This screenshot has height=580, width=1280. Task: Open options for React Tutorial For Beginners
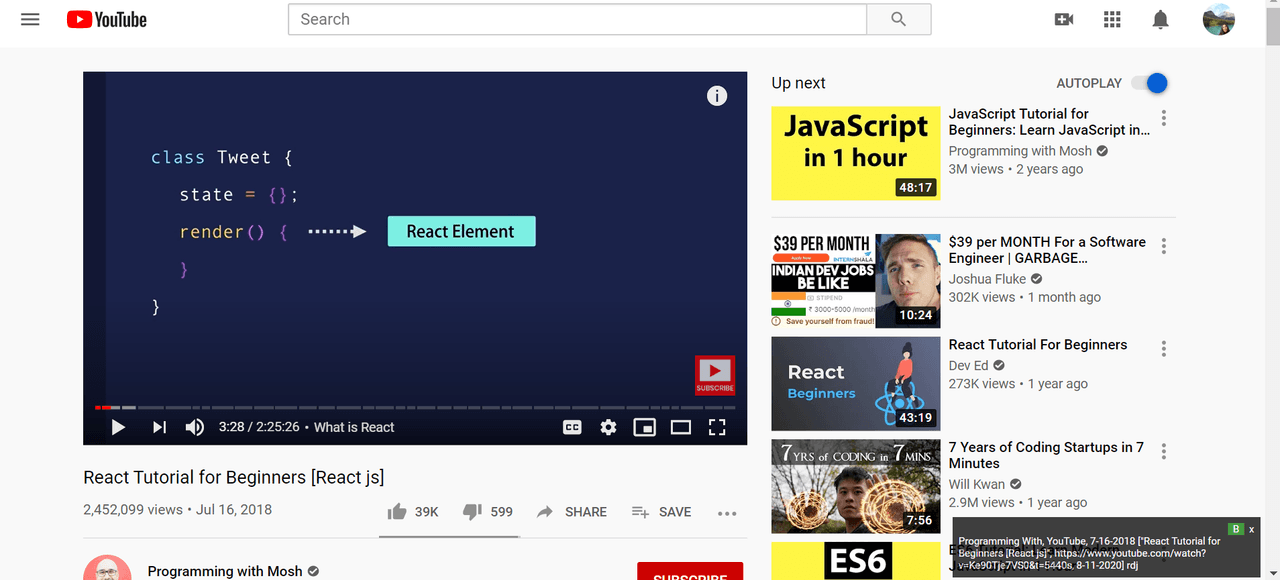pos(1163,349)
